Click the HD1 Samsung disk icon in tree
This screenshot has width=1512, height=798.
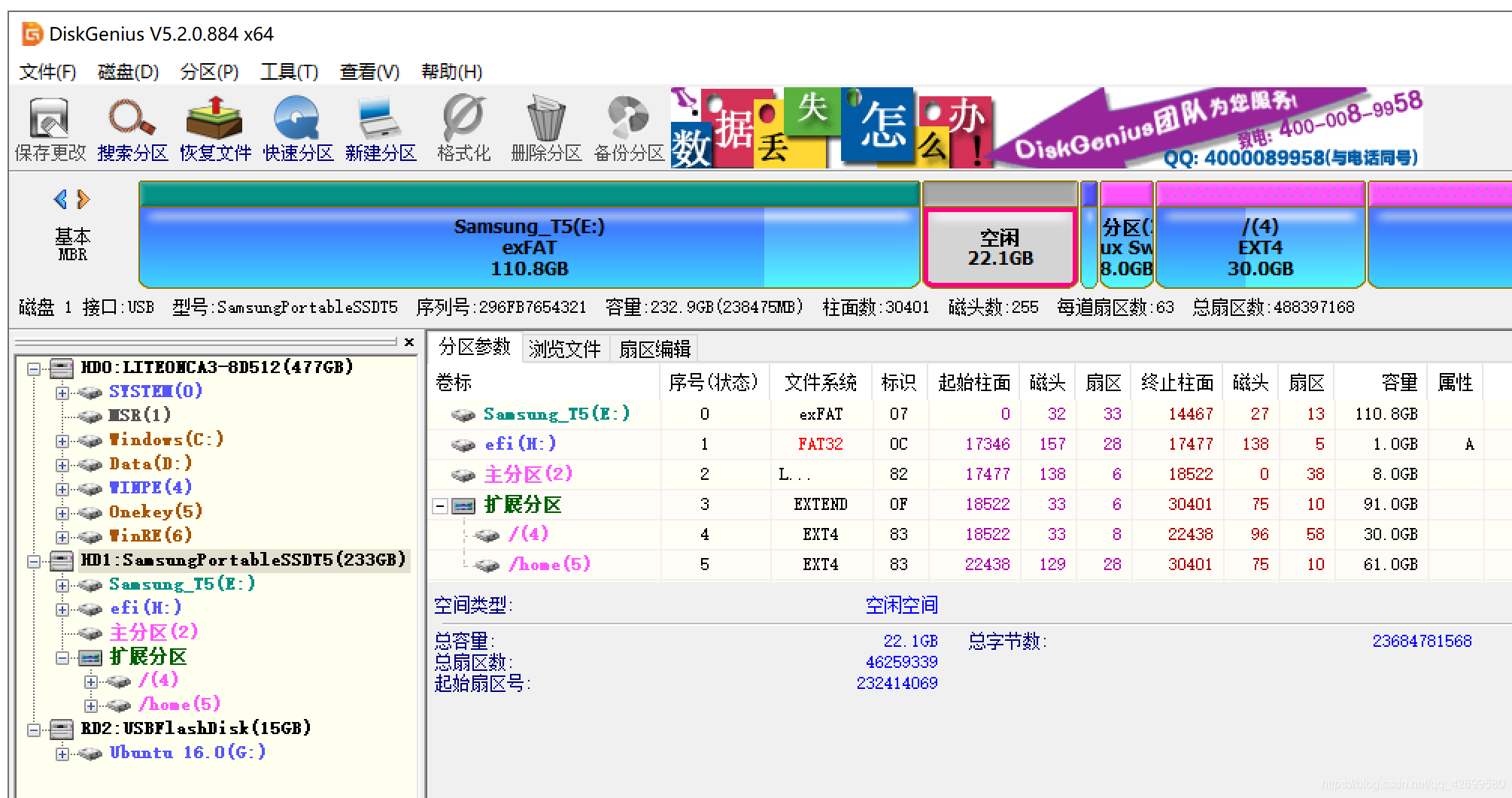(62, 560)
